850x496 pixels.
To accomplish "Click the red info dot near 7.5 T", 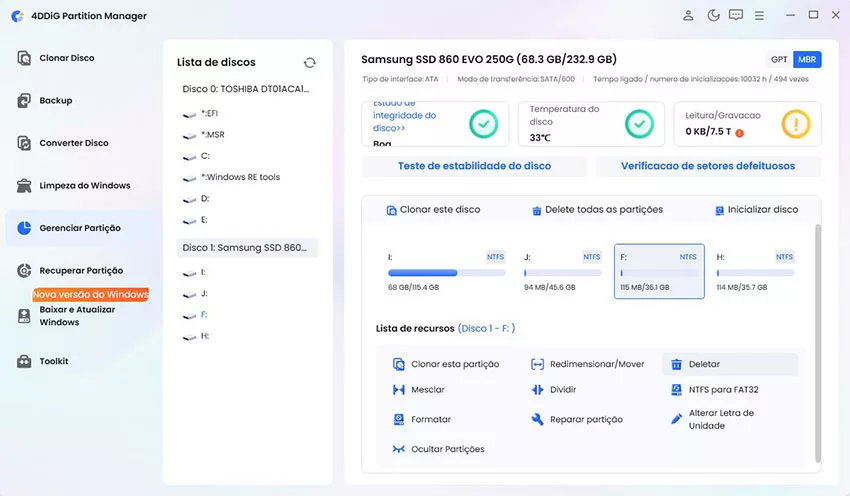I will click(x=739, y=133).
